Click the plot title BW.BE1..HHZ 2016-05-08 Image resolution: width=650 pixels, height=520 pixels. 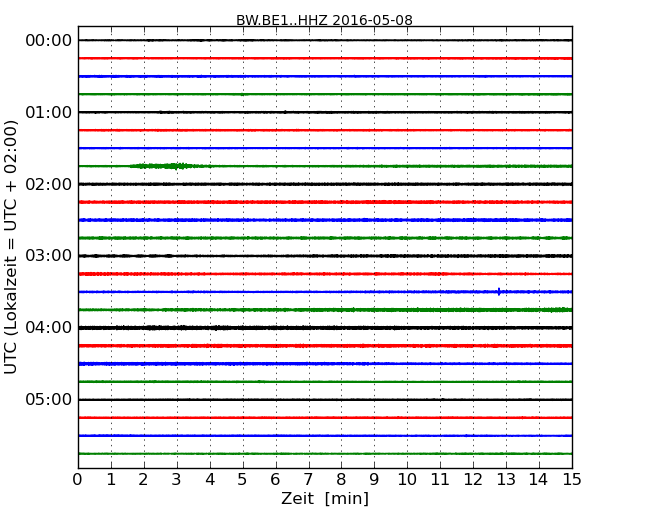(x=324, y=20)
